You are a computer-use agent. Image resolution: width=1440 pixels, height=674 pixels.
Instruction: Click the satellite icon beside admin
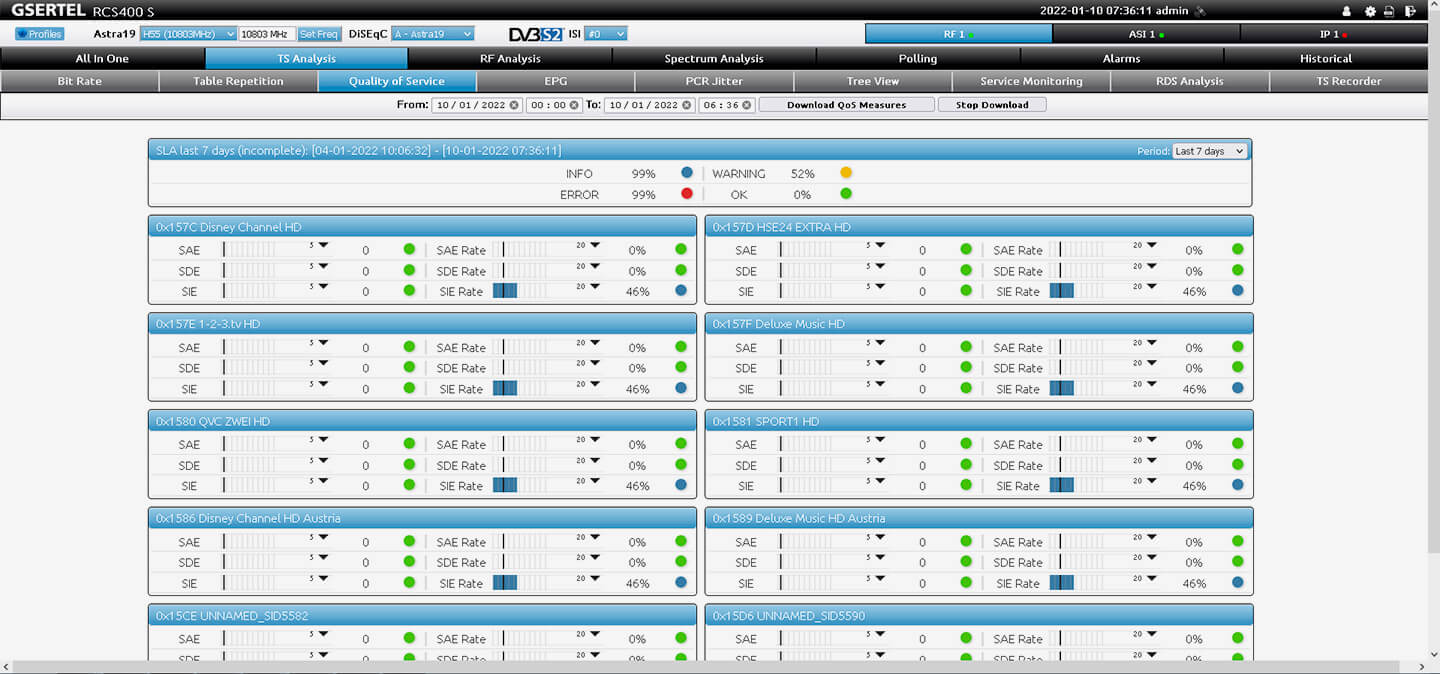(x=1200, y=11)
